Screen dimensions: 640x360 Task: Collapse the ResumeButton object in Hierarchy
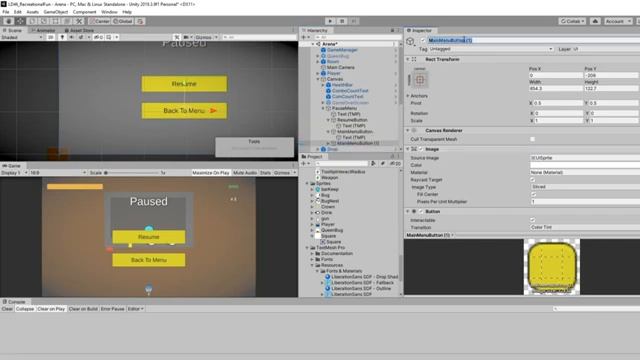(328, 120)
